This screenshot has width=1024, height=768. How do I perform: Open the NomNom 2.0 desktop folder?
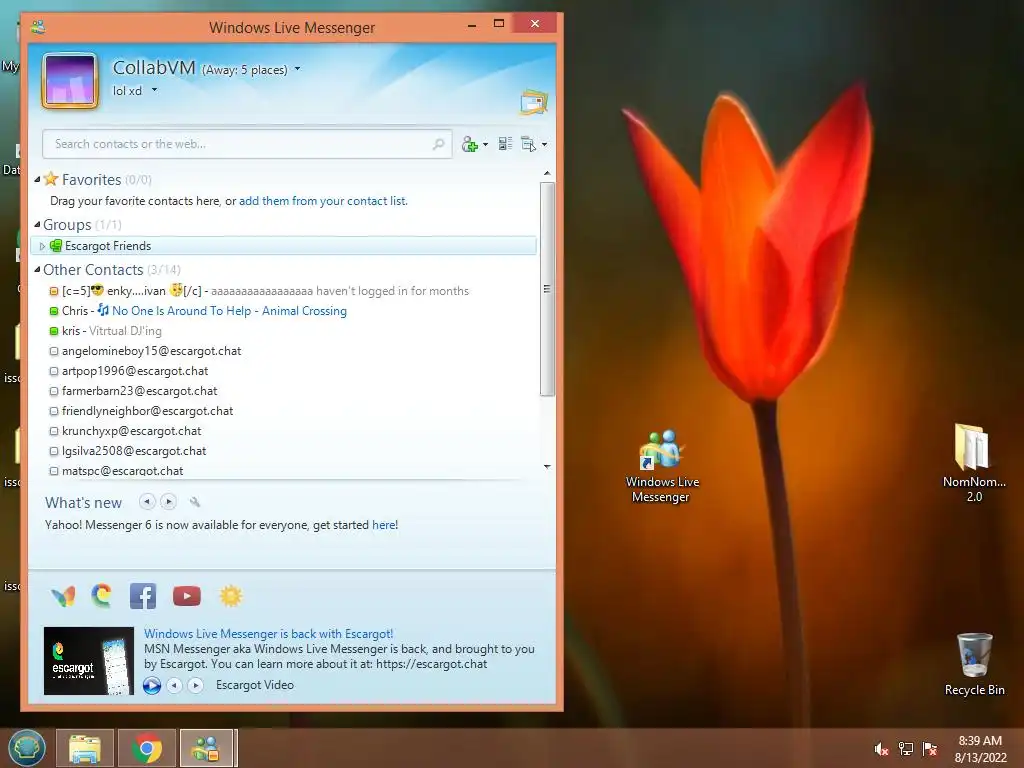[x=974, y=463]
